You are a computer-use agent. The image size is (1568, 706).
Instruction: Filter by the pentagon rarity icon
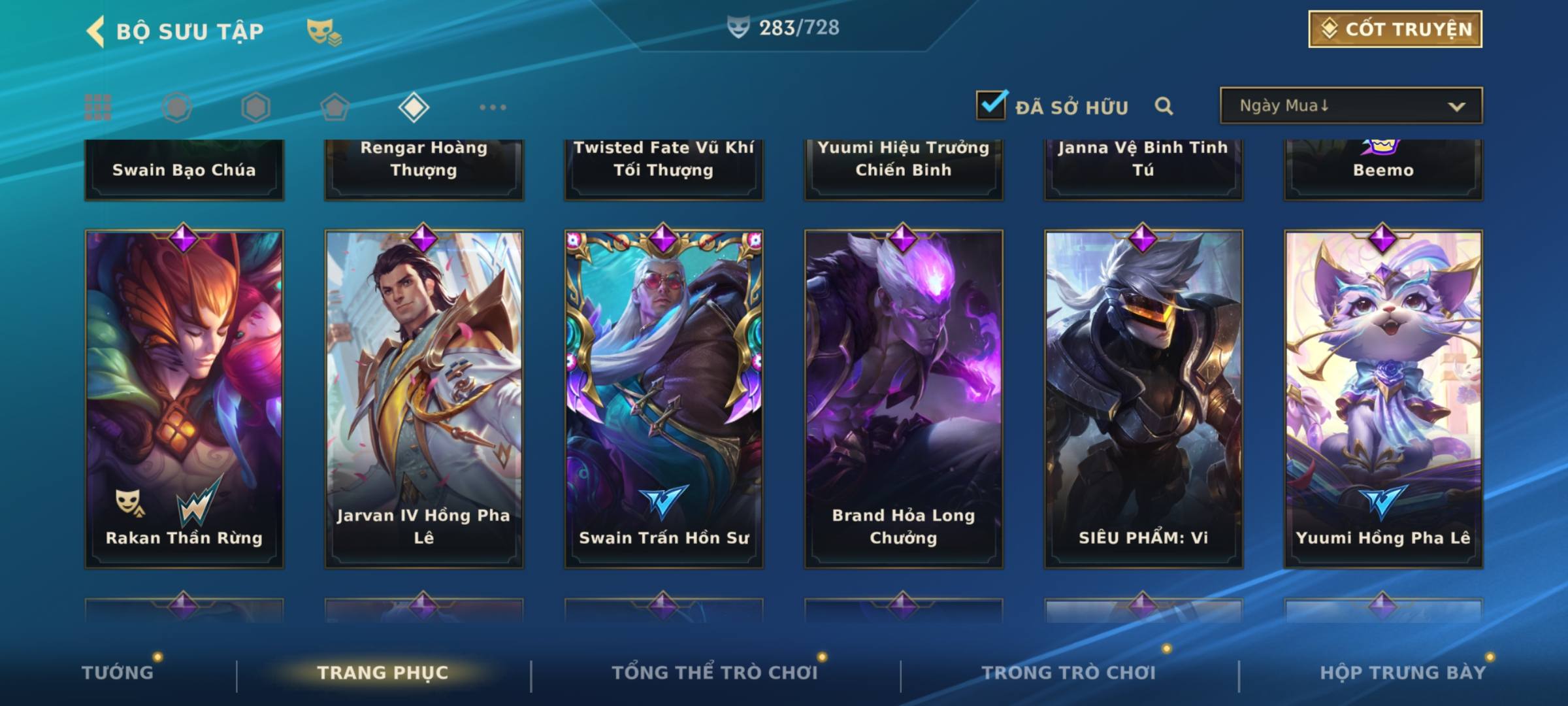tap(335, 107)
